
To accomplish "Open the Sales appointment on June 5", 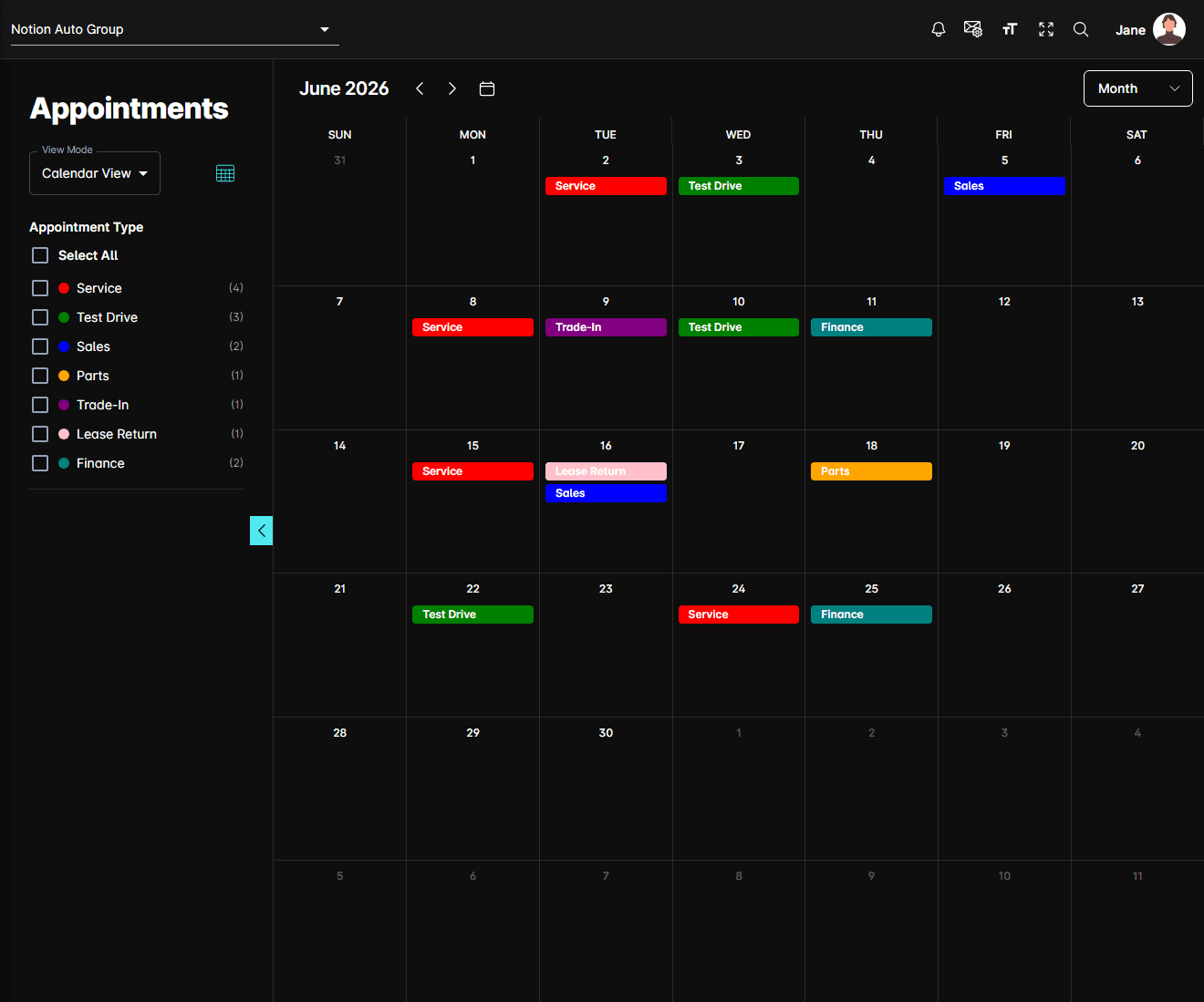I will (1004, 186).
